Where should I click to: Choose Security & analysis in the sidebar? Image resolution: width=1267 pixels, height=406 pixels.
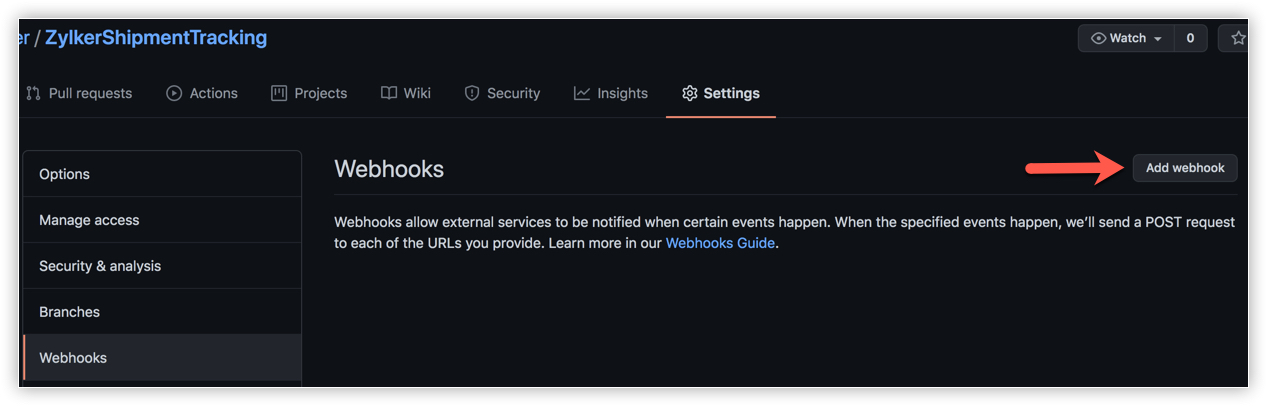(x=100, y=266)
